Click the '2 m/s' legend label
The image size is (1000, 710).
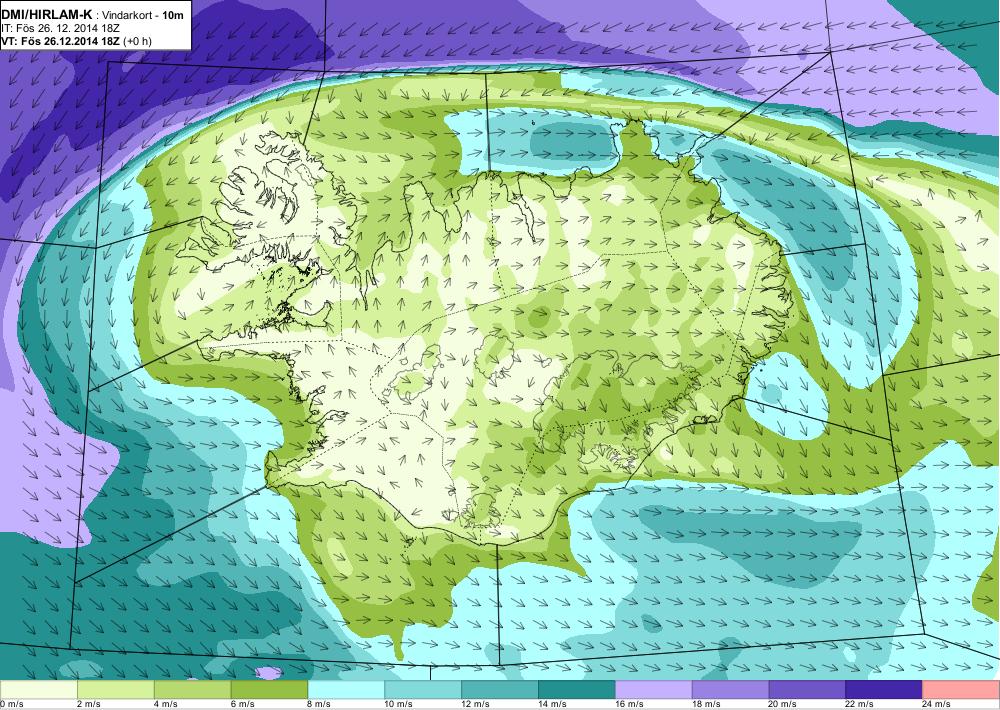[x=89, y=704]
